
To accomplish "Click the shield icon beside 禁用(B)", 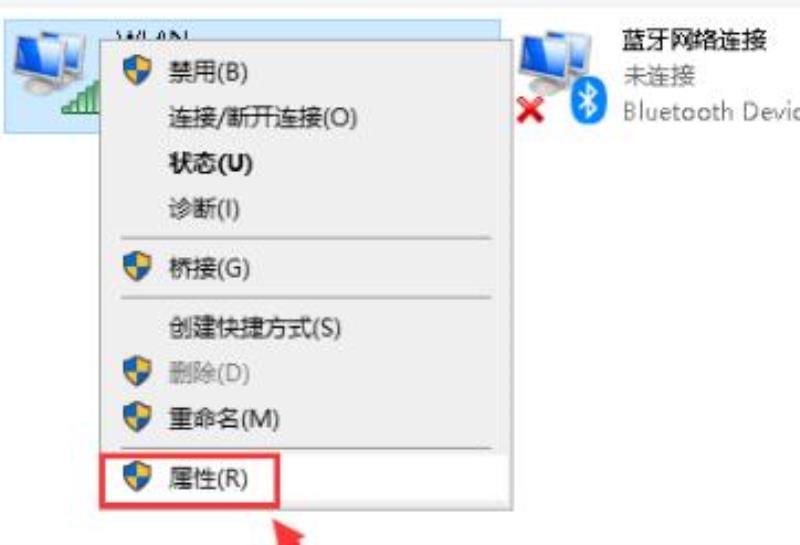I will click(x=137, y=70).
